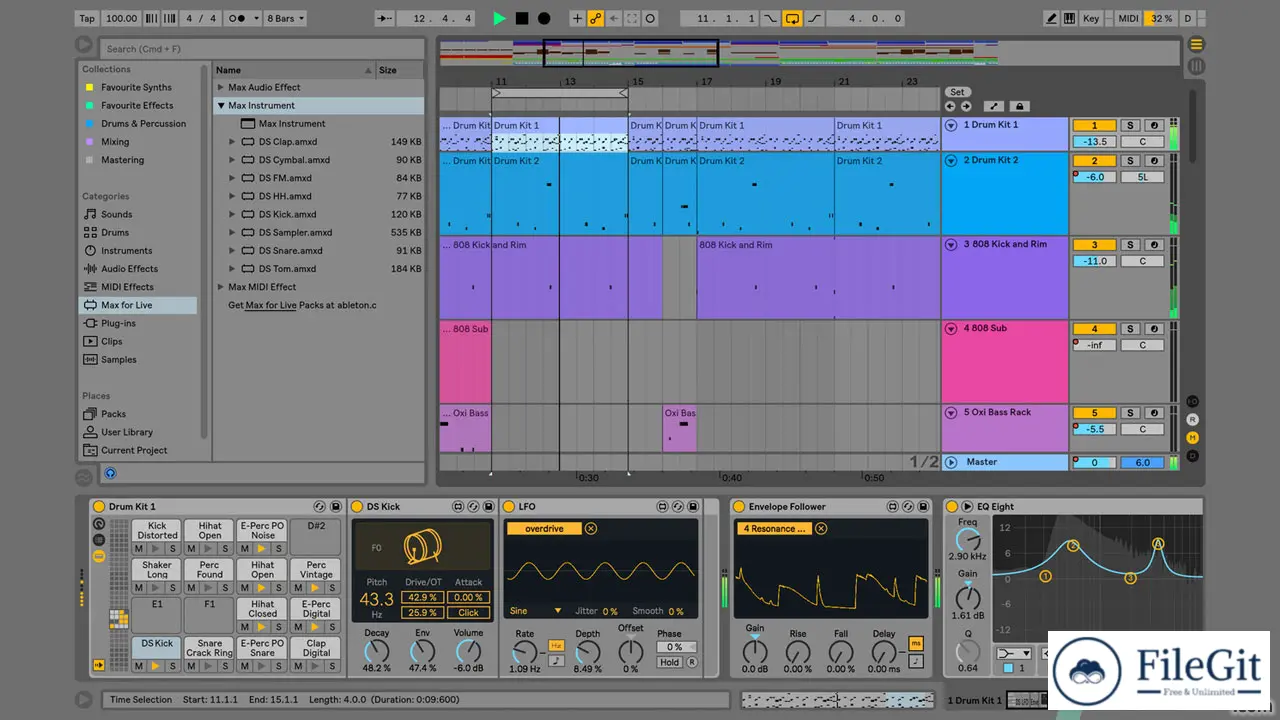This screenshot has height=720, width=1280.
Task: Arm track 3 808 Kick and Rim for recording
Action: point(1154,244)
